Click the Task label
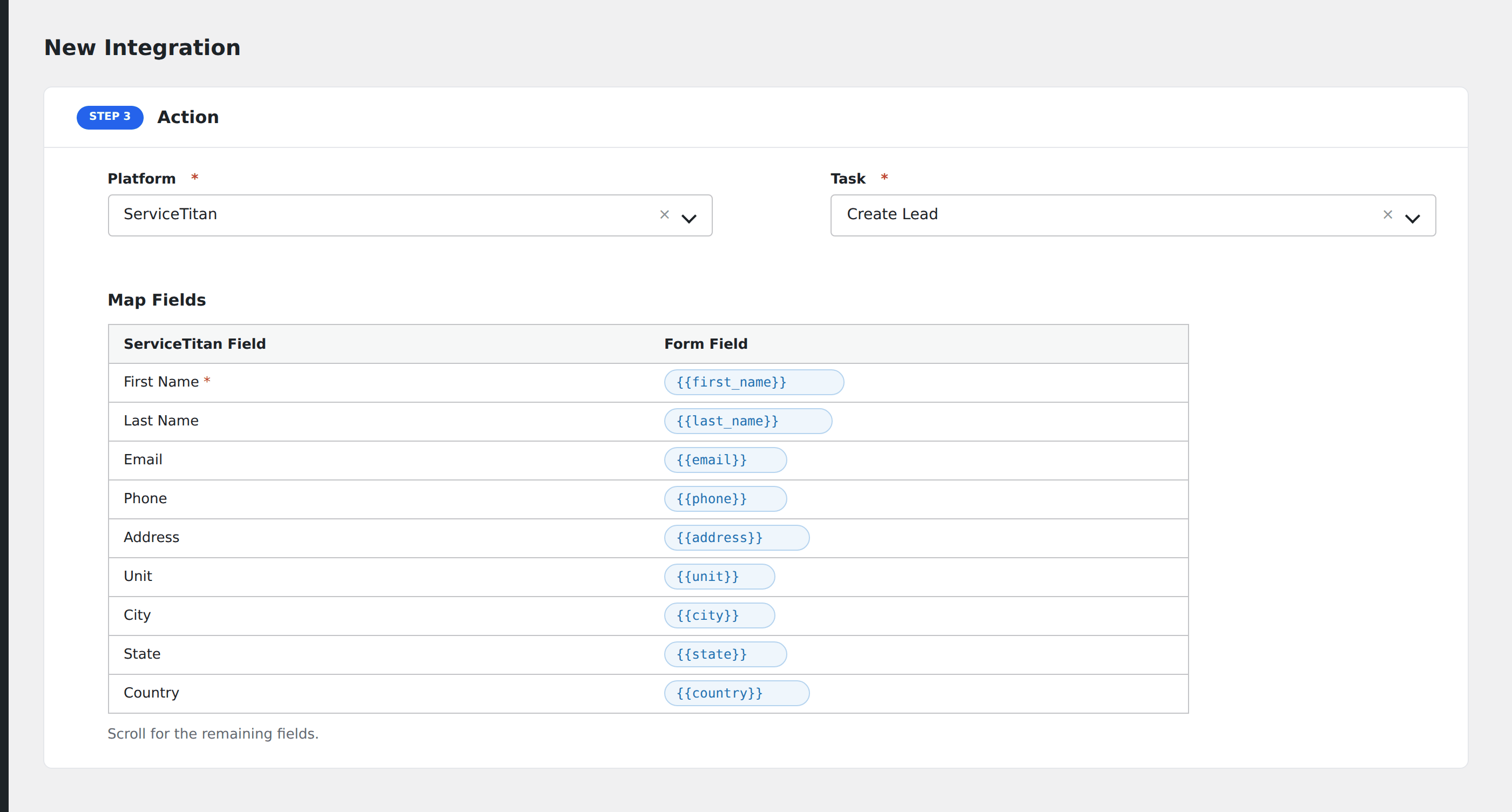Image resolution: width=1512 pixels, height=812 pixels. point(848,178)
